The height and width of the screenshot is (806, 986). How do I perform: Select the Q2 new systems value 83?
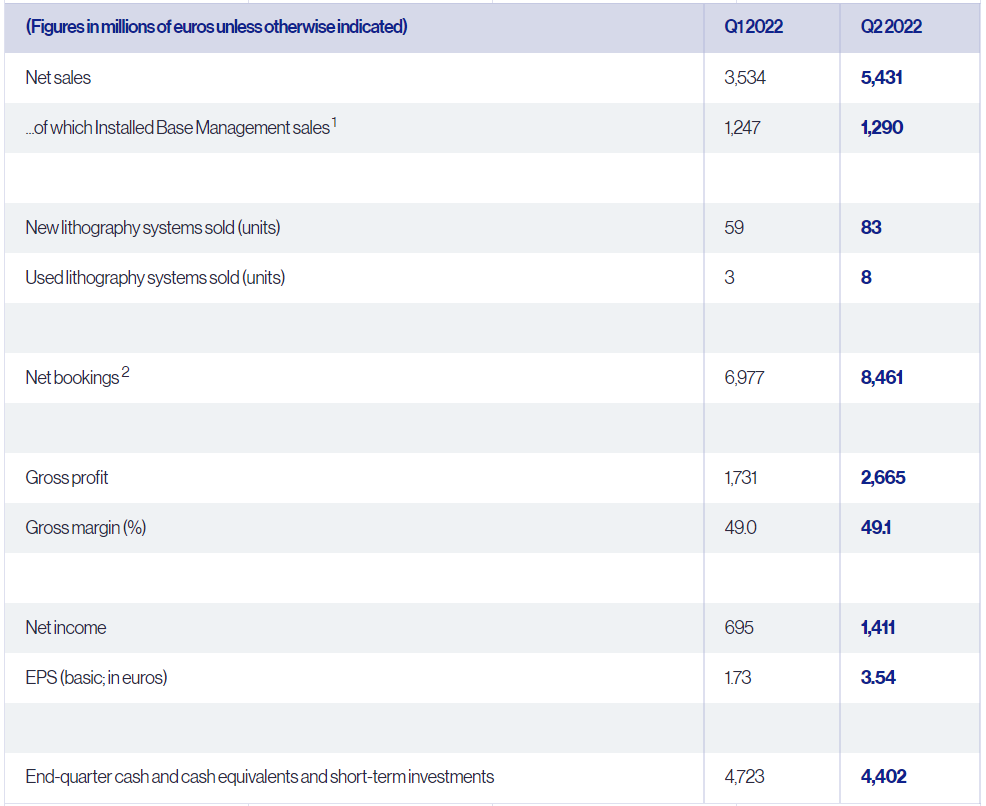[x=871, y=228]
